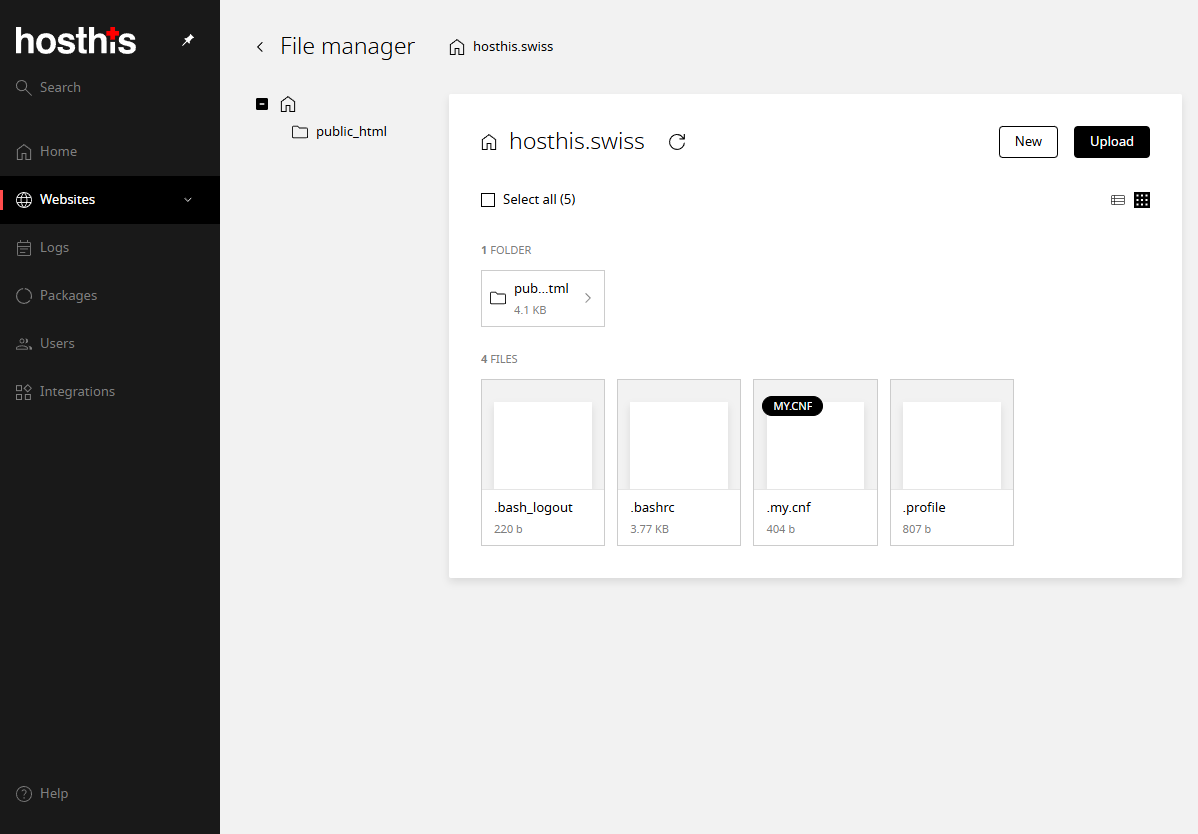
Task: Select the .bashrc file card
Action: pyautogui.click(x=678, y=462)
